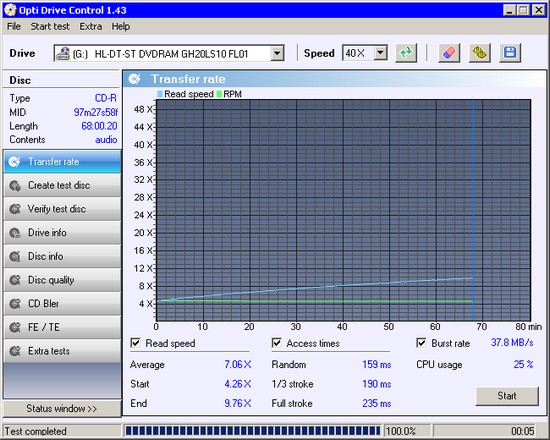The image size is (550, 440).
Task: Toggle the Access times checkbox
Action: (276, 343)
